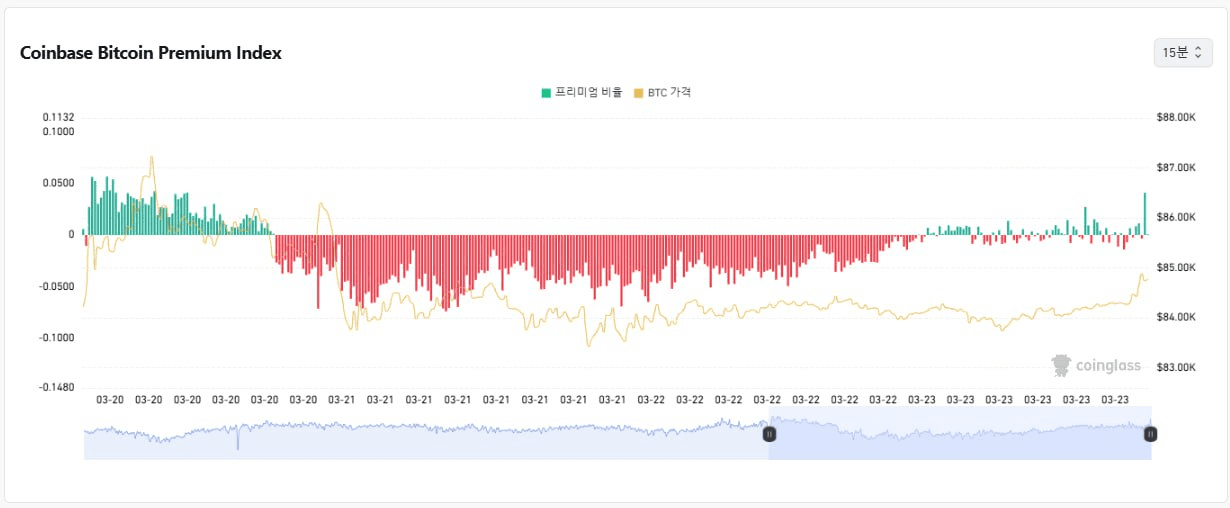
Task: Click the first 03-20 date label
Action: tap(110, 400)
